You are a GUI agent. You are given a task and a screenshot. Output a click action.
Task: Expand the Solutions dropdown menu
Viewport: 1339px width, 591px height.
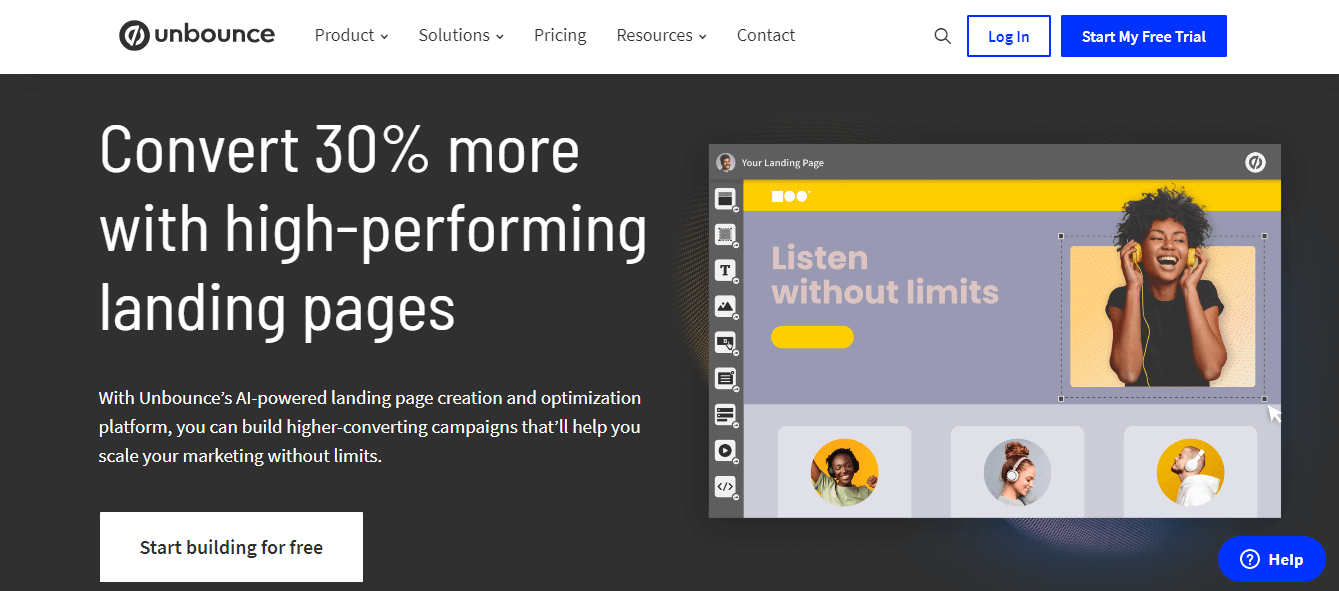pos(461,35)
